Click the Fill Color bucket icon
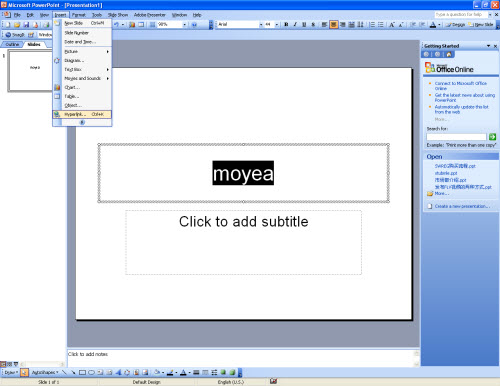 click(157, 372)
